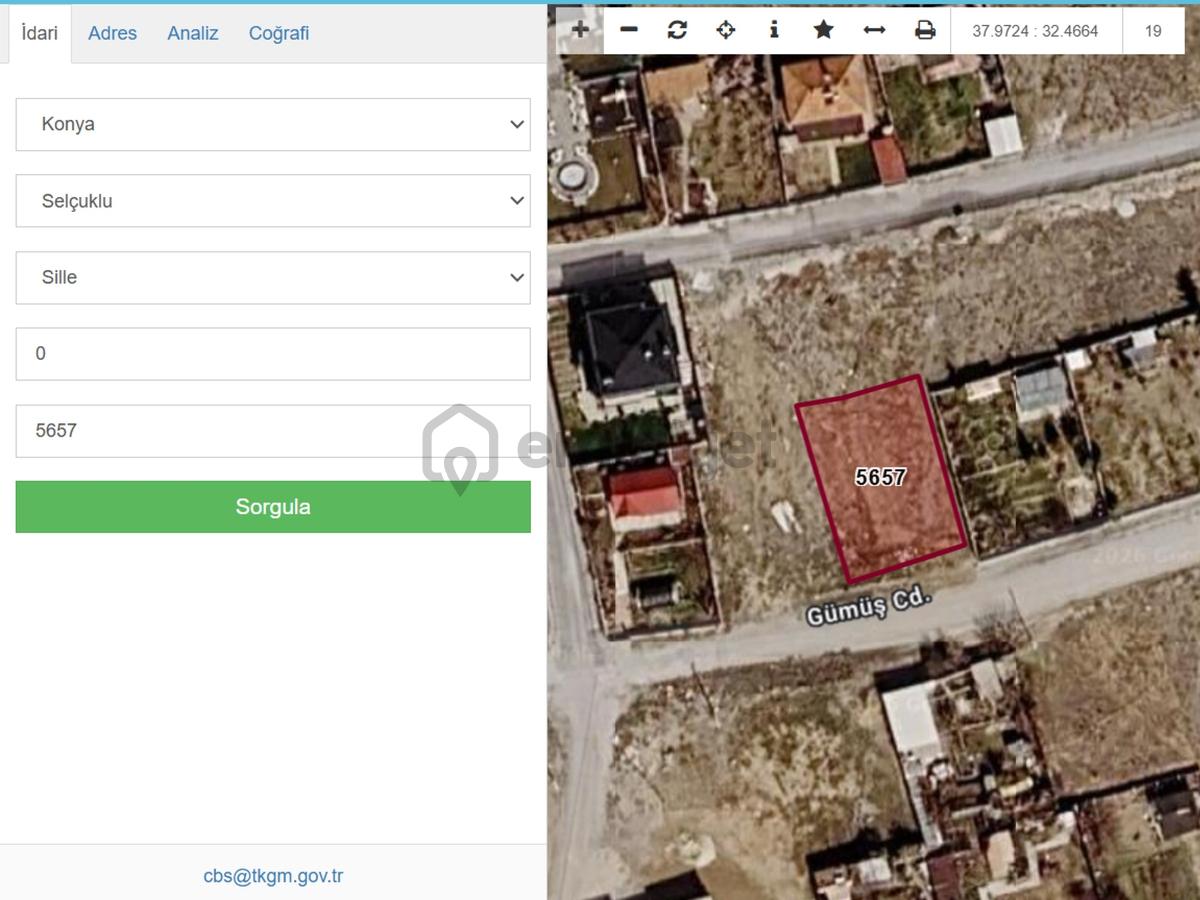Open the cbs@tkgm.gov.tr email link
The width and height of the screenshot is (1200, 900).
tap(273, 876)
